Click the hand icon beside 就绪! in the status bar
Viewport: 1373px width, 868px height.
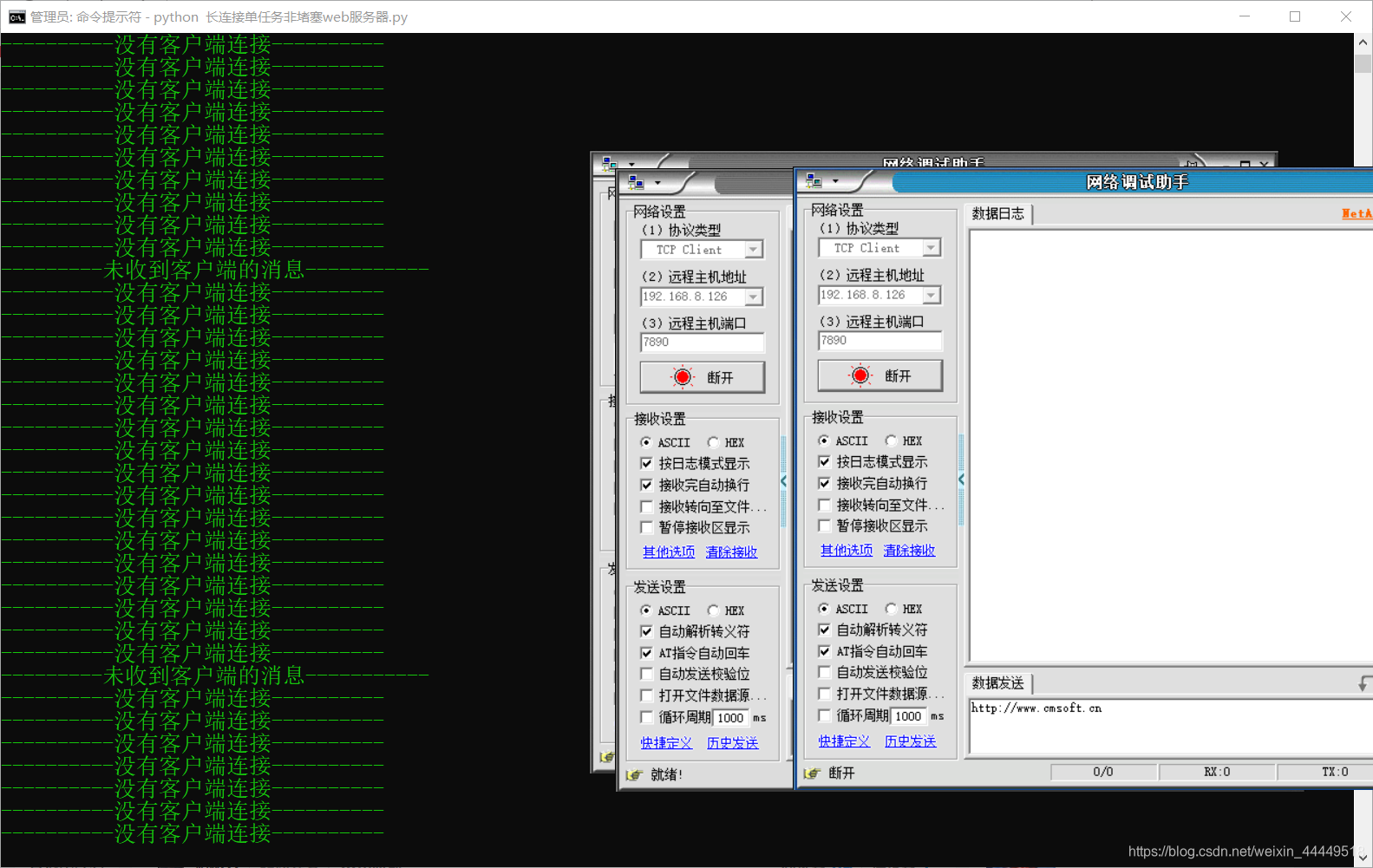(634, 774)
